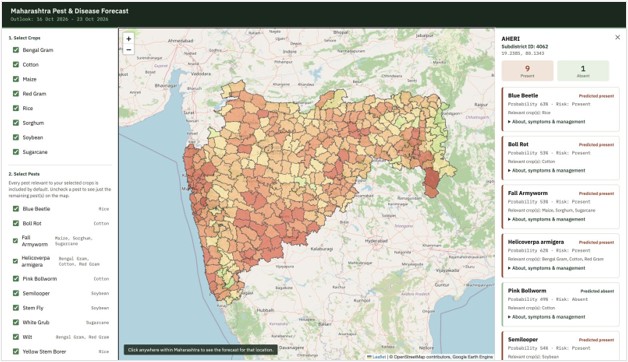Click the AHERI panel heading
This screenshot has width=628, height=362.
click(x=511, y=39)
